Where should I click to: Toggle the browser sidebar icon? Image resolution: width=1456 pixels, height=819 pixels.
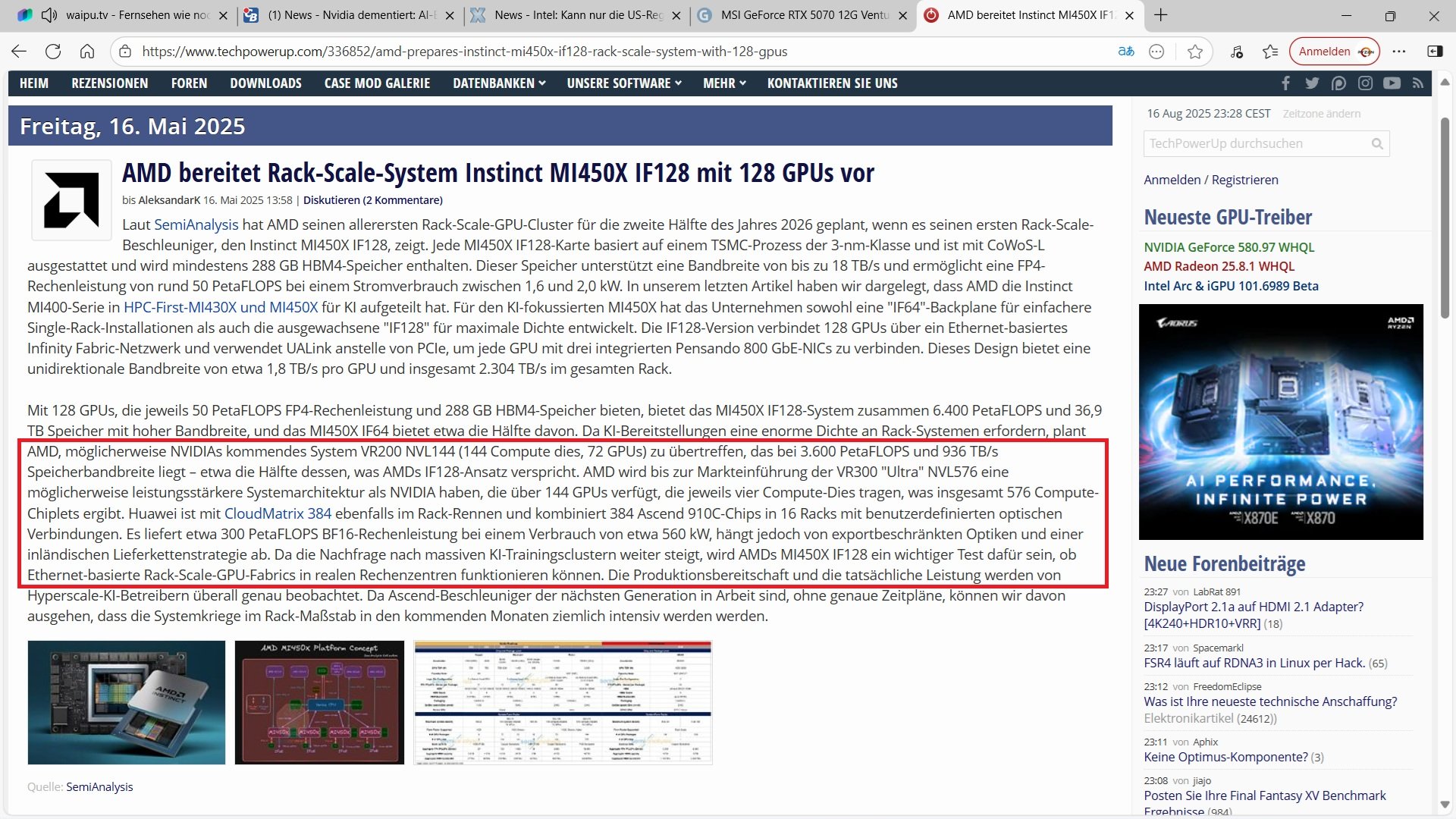(x=1435, y=52)
